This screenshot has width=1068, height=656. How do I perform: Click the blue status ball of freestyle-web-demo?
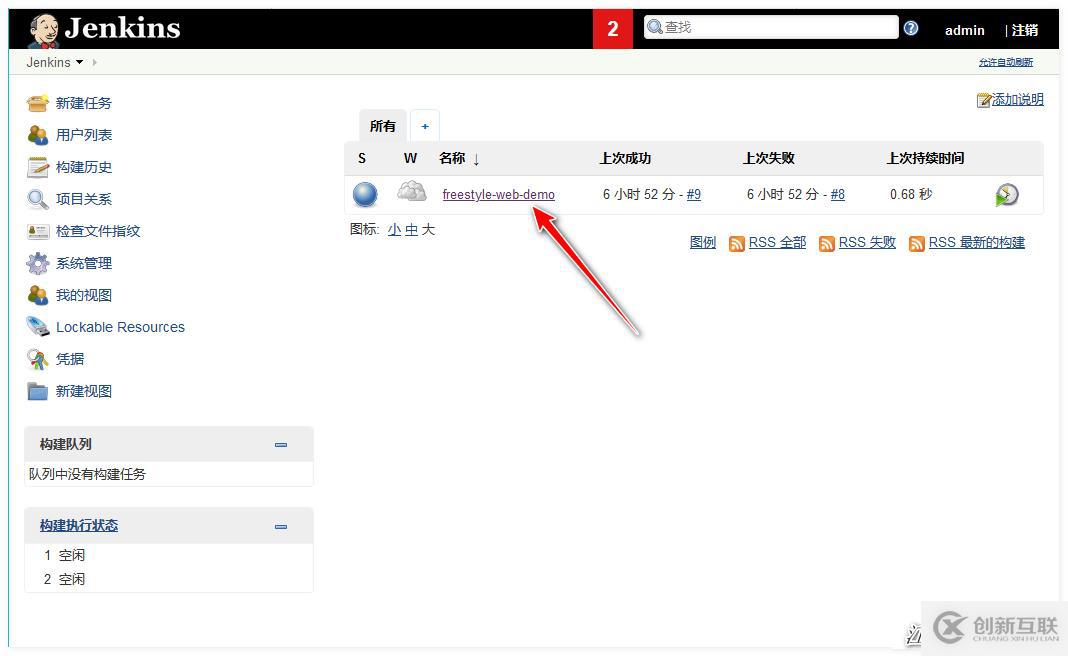point(365,194)
